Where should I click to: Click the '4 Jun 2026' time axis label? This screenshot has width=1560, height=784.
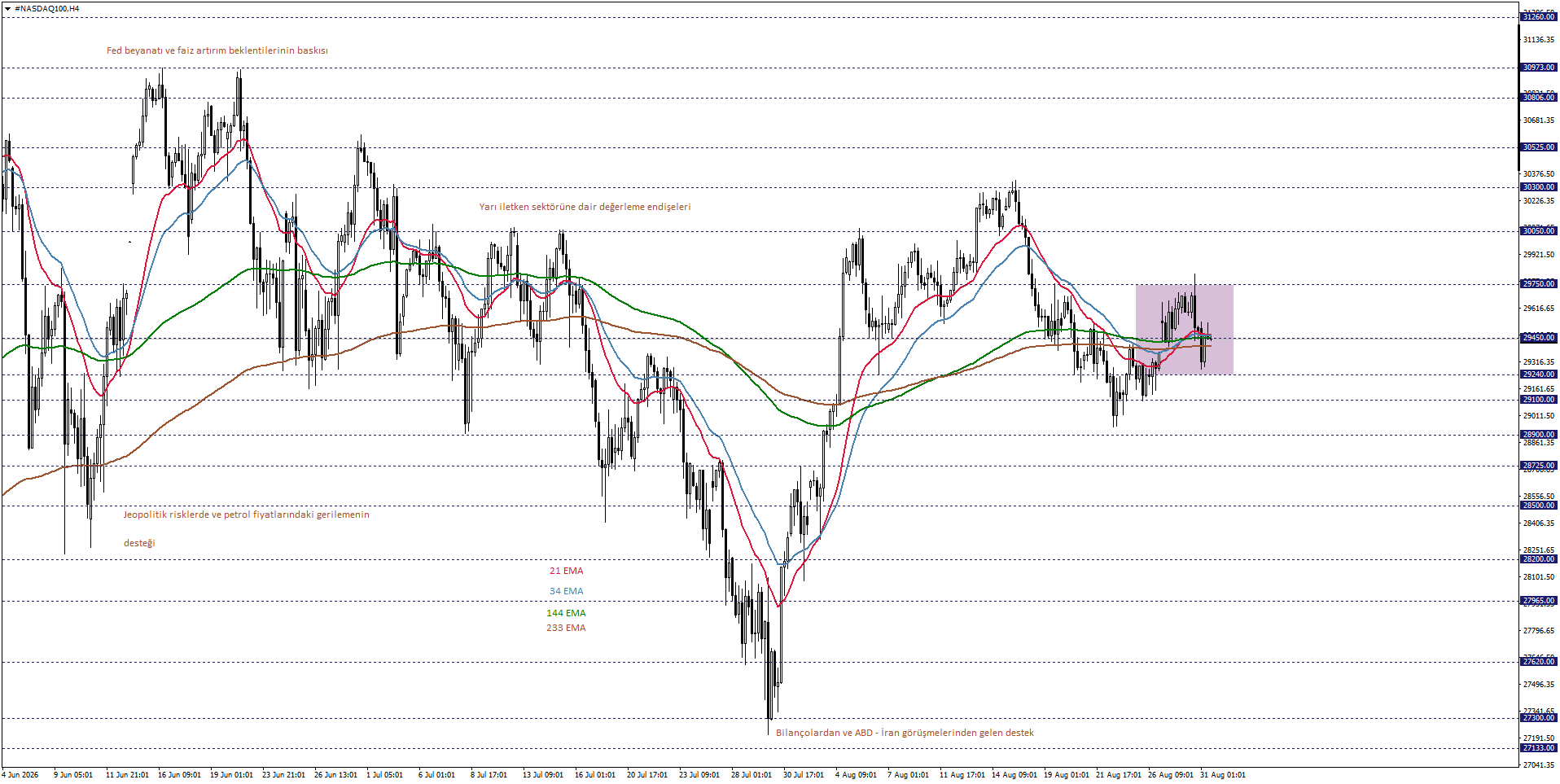[20, 775]
